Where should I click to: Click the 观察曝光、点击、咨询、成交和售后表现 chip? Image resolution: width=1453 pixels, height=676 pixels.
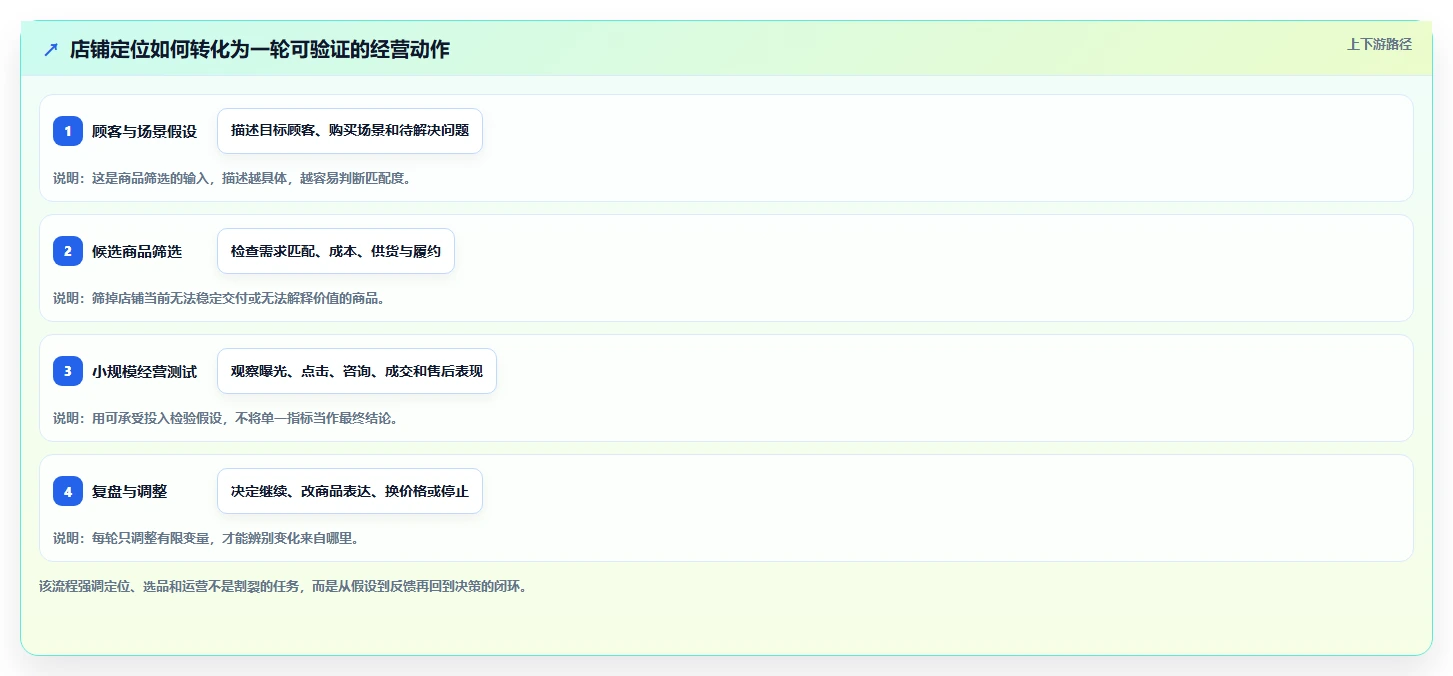pos(357,371)
